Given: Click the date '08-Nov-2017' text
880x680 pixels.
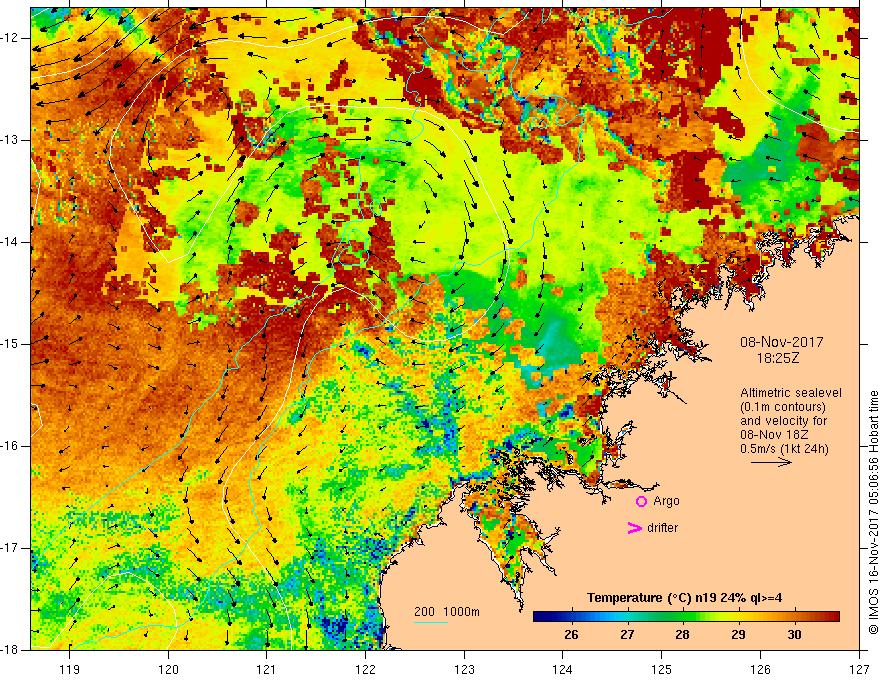Looking at the screenshot, I should click(781, 342).
